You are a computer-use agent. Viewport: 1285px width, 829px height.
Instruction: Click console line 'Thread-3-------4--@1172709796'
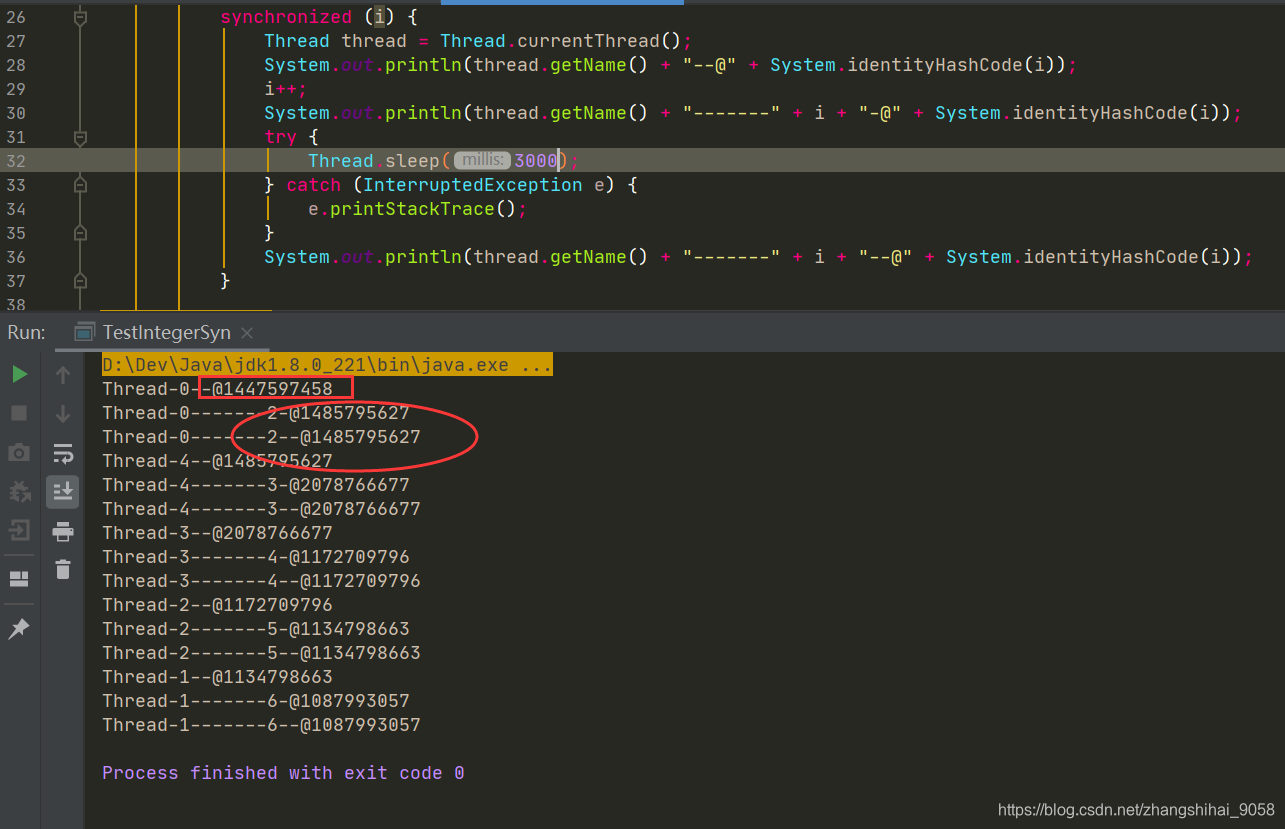coord(261,581)
